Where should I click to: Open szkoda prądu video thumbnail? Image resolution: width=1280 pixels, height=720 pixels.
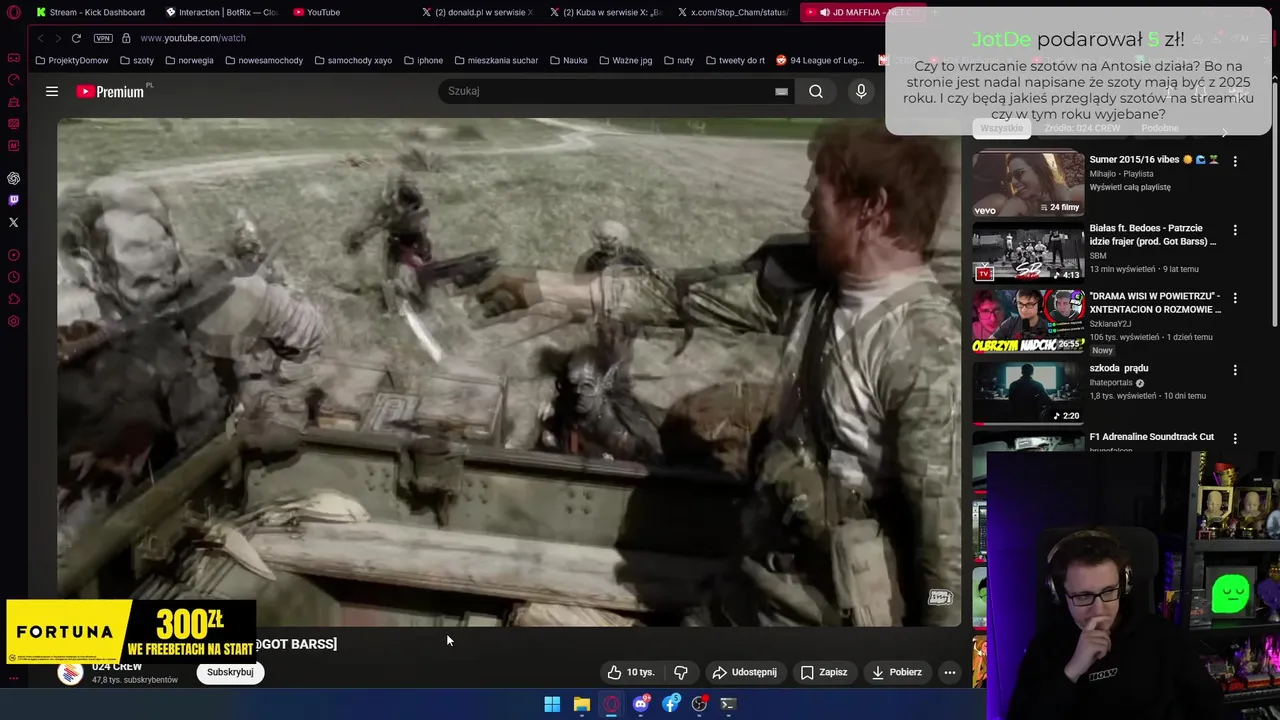pos(1028,392)
